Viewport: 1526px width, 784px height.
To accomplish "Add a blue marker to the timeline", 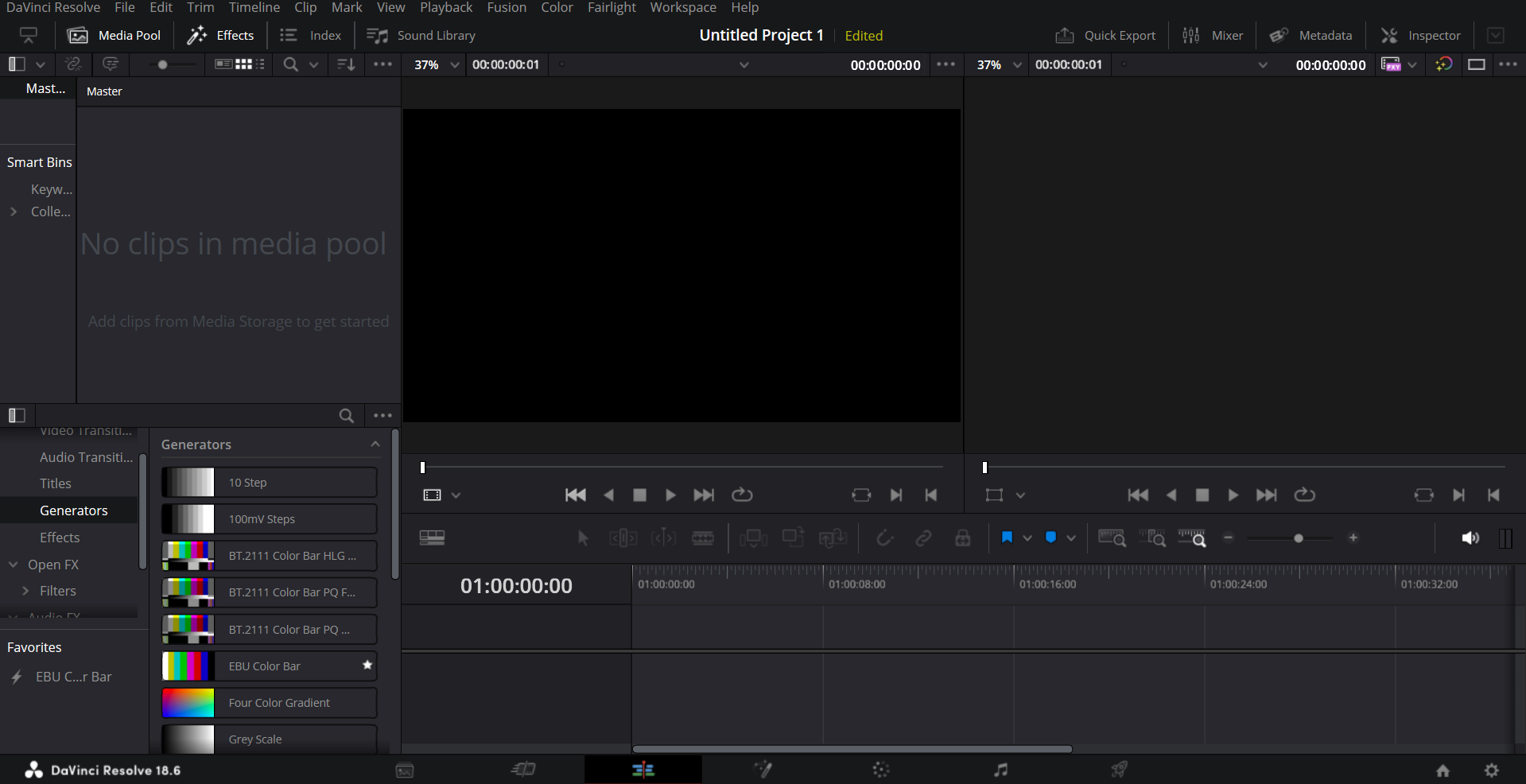I will tap(1050, 538).
